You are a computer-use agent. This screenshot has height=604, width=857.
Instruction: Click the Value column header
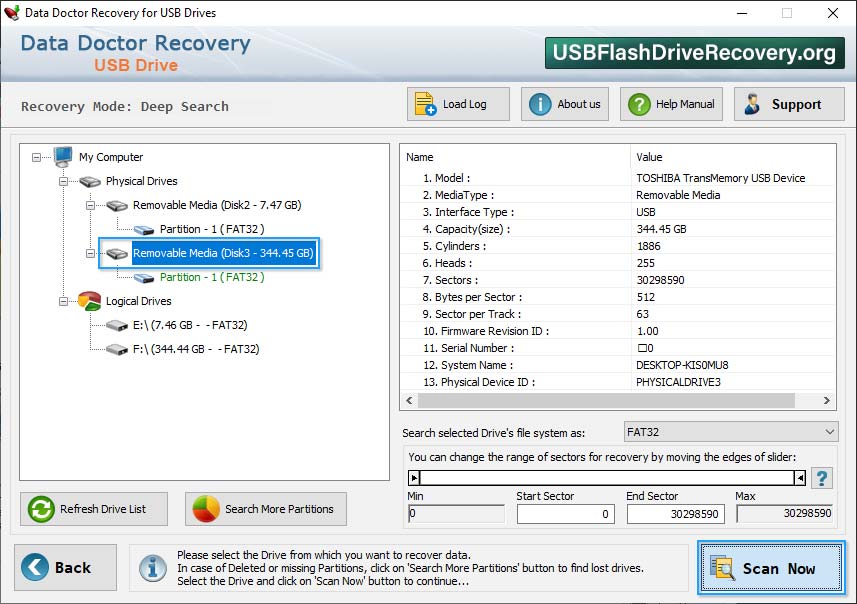pos(732,157)
